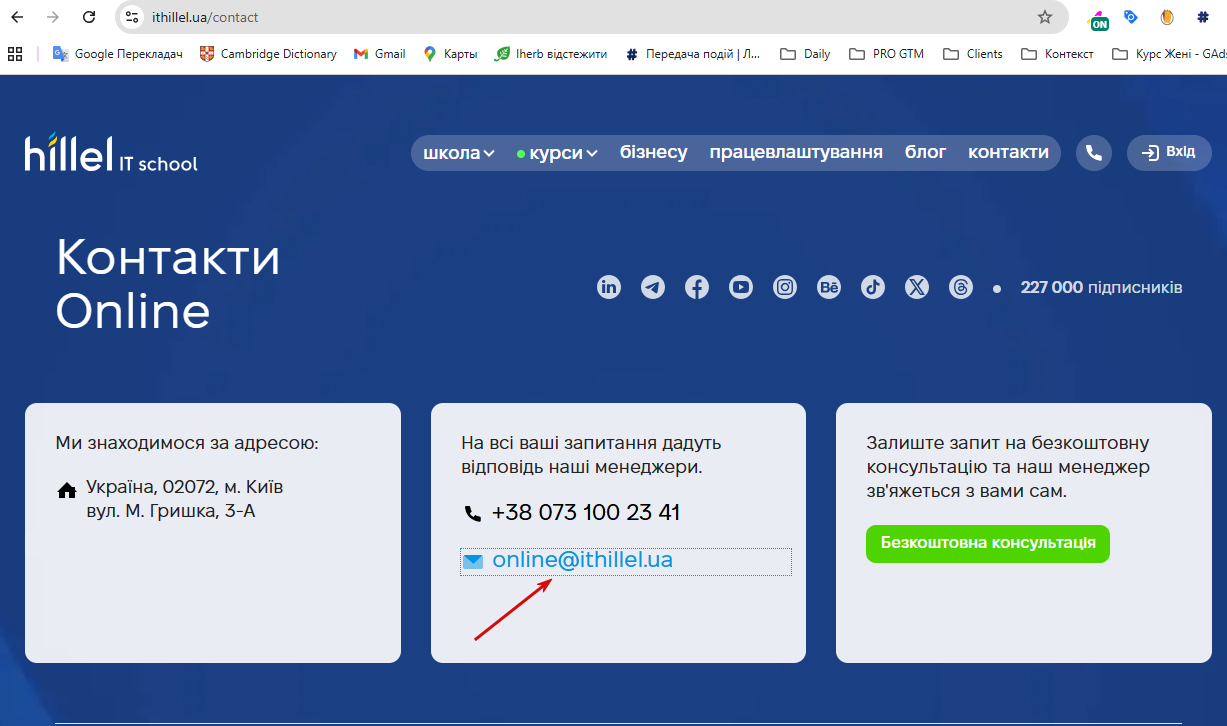Click the dark hashtag extension icon
This screenshot has width=1227, height=726.
[x=1203, y=17]
